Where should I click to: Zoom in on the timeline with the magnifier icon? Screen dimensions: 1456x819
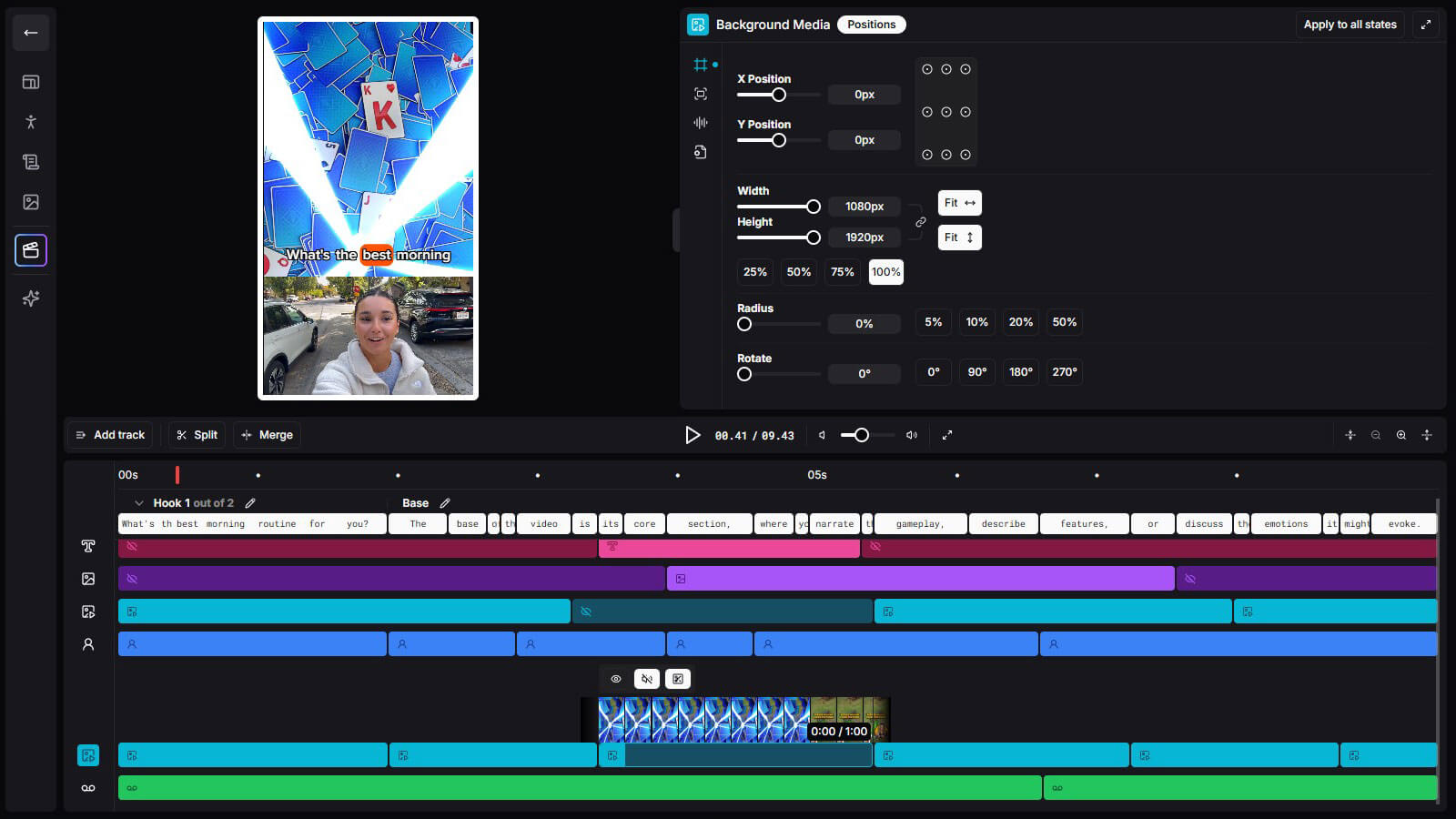point(1400,435)
